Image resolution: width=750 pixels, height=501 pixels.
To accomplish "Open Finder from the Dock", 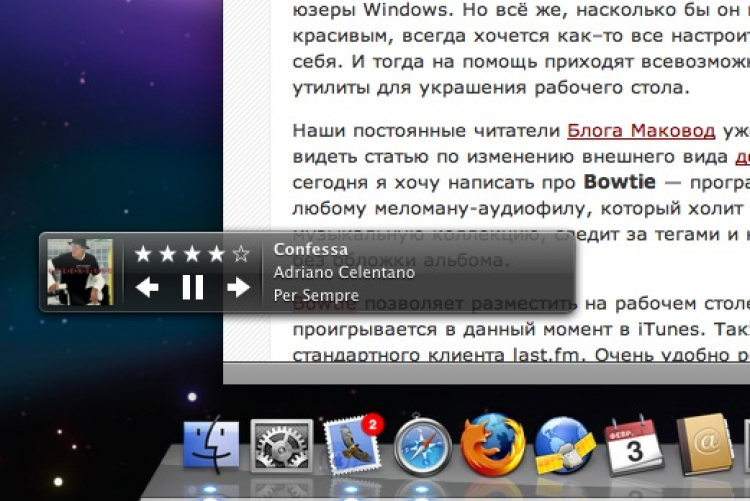I will [211, 445].
